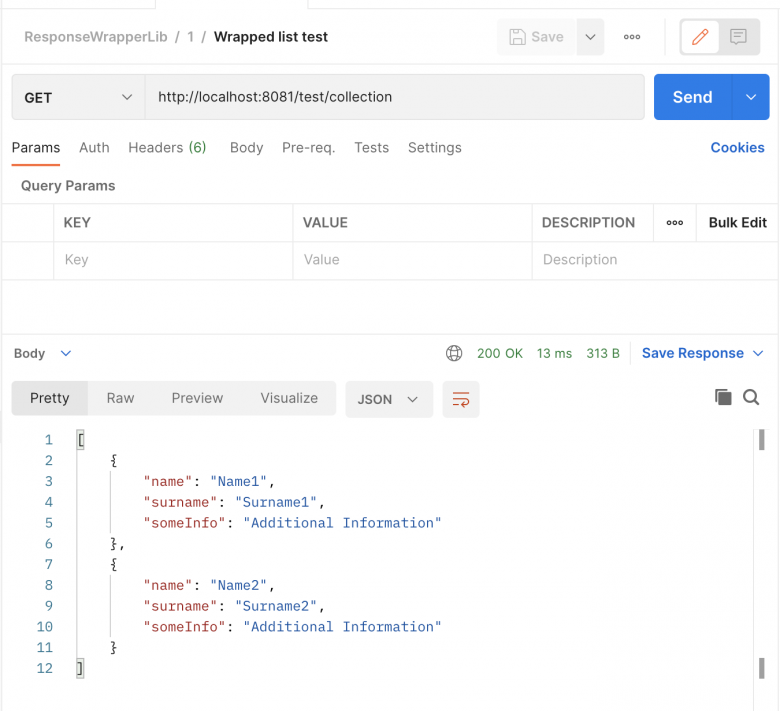Click the Cookies link
Viewport: 780px width, 711px height.
[x=737, y=148]
